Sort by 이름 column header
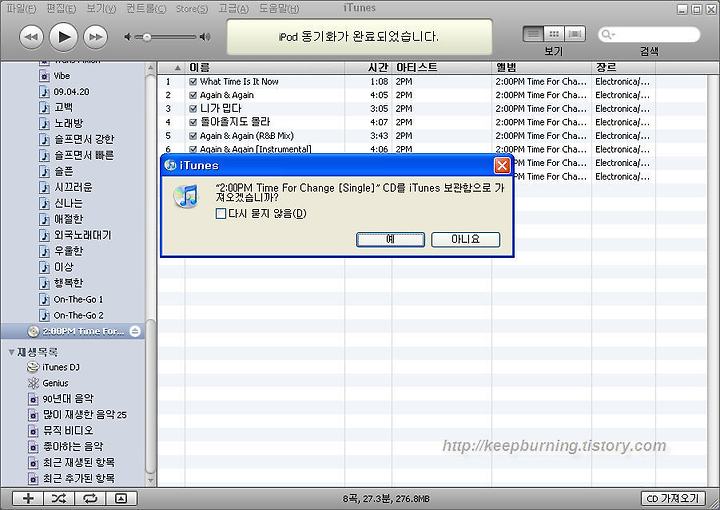This screenshot has height=510, width=720. click(265, 67)
